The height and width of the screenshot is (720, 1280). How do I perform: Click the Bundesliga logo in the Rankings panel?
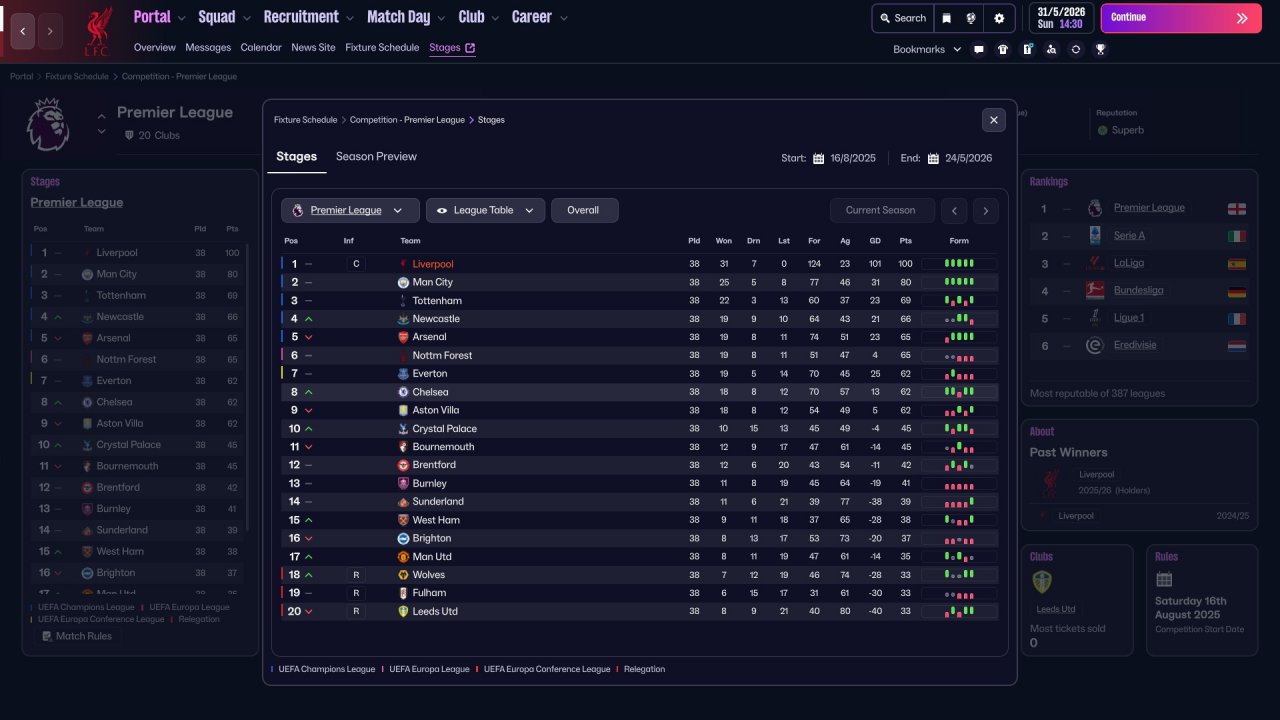(x=1094, y=290)
